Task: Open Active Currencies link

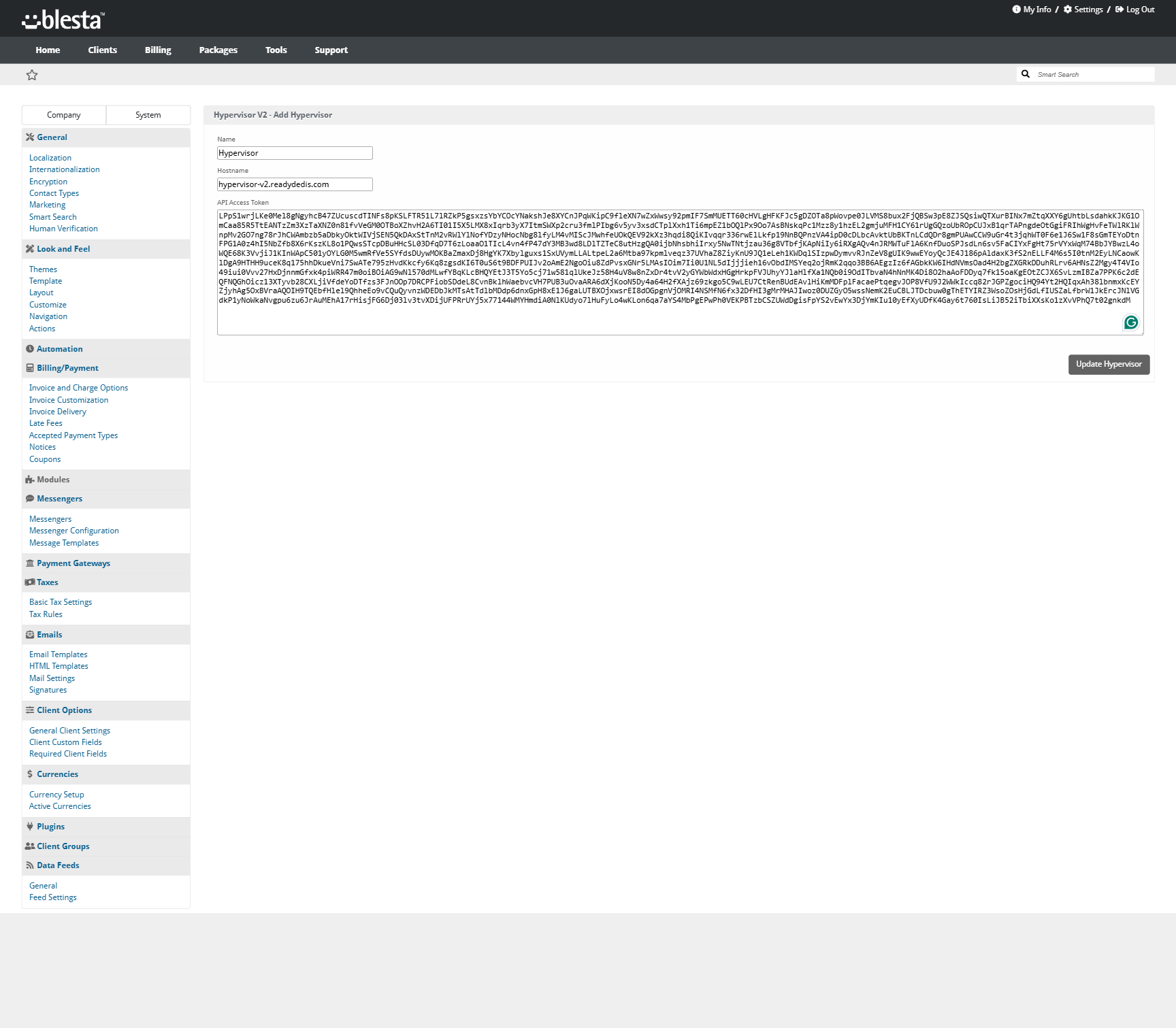Action: click(x=60, y=806)
